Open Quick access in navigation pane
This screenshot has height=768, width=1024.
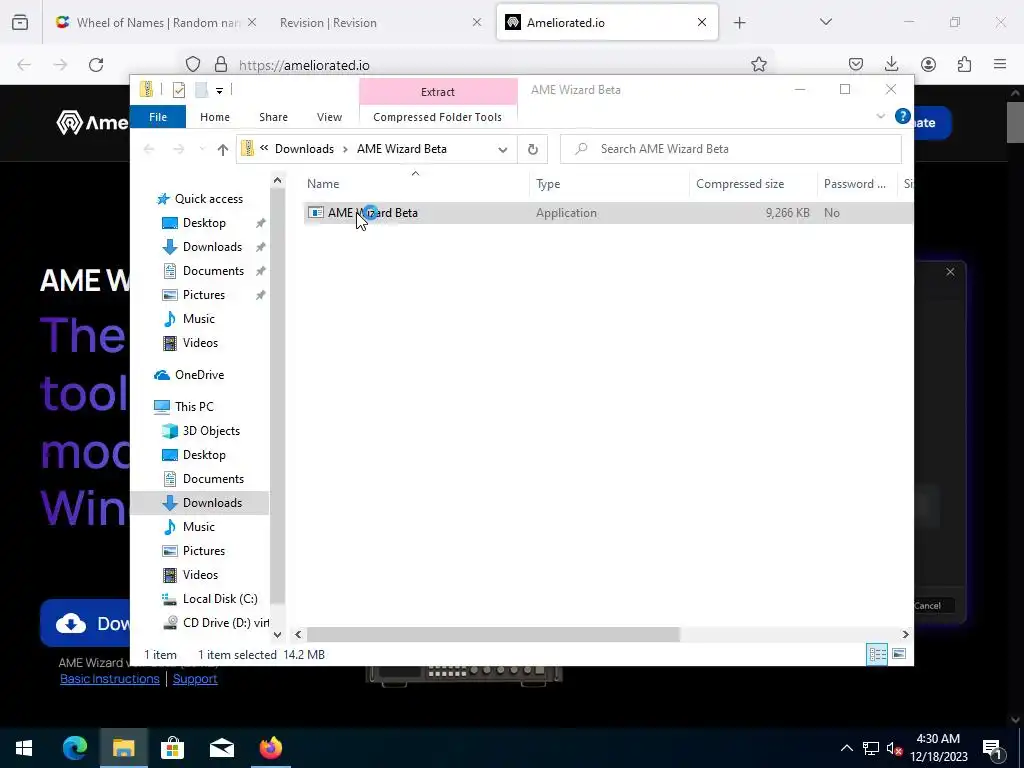208,199
